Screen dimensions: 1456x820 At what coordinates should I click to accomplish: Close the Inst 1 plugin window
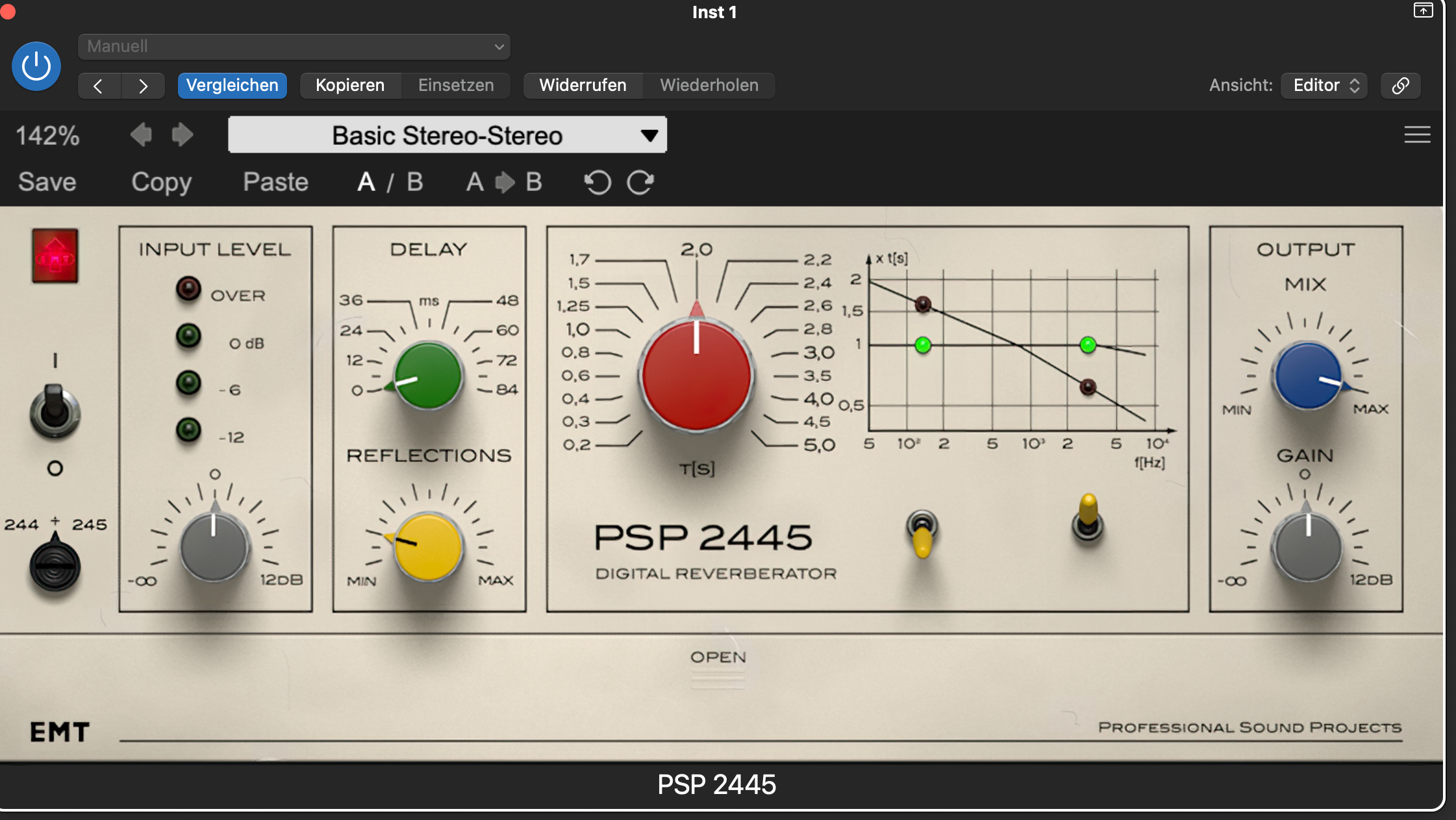pos(7,11)
